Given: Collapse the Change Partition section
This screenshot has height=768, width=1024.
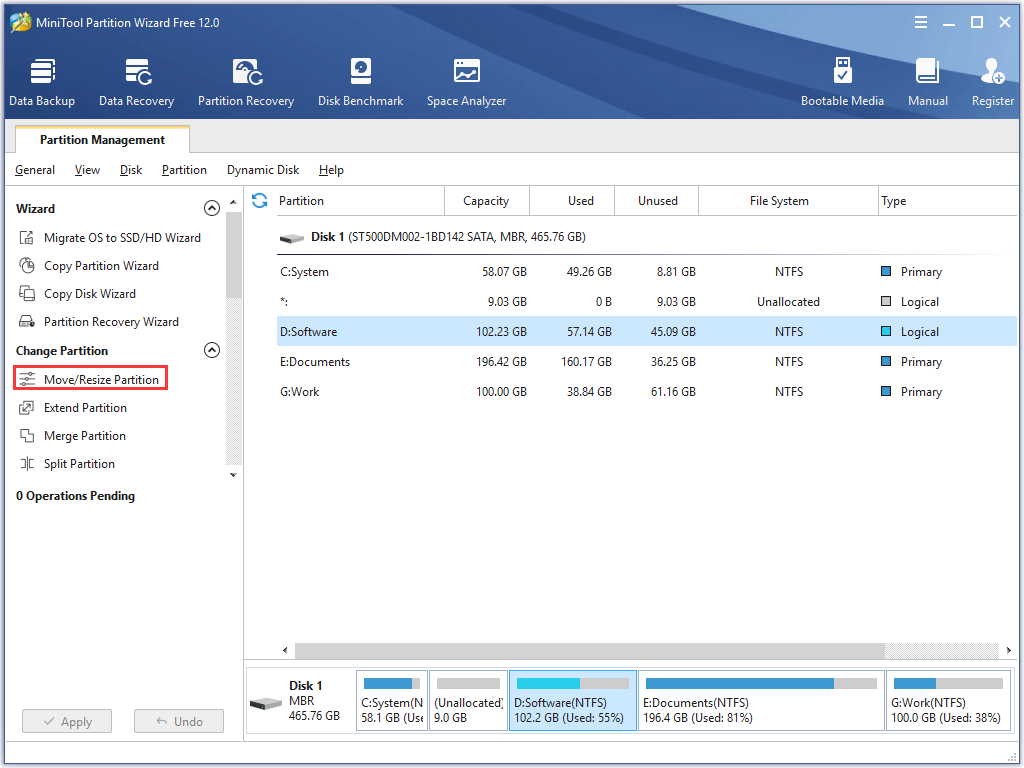Looking at the screenshot, I should point(212,350).
